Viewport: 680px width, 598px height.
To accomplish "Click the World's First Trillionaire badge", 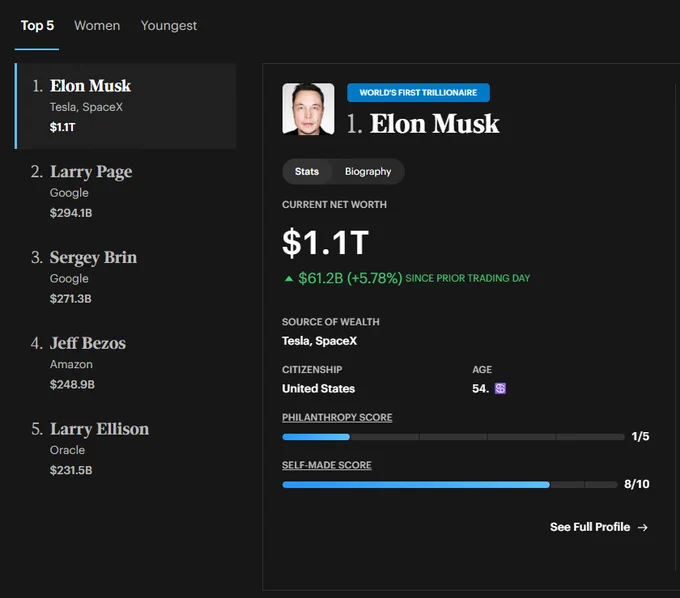I will click(418, 92).
